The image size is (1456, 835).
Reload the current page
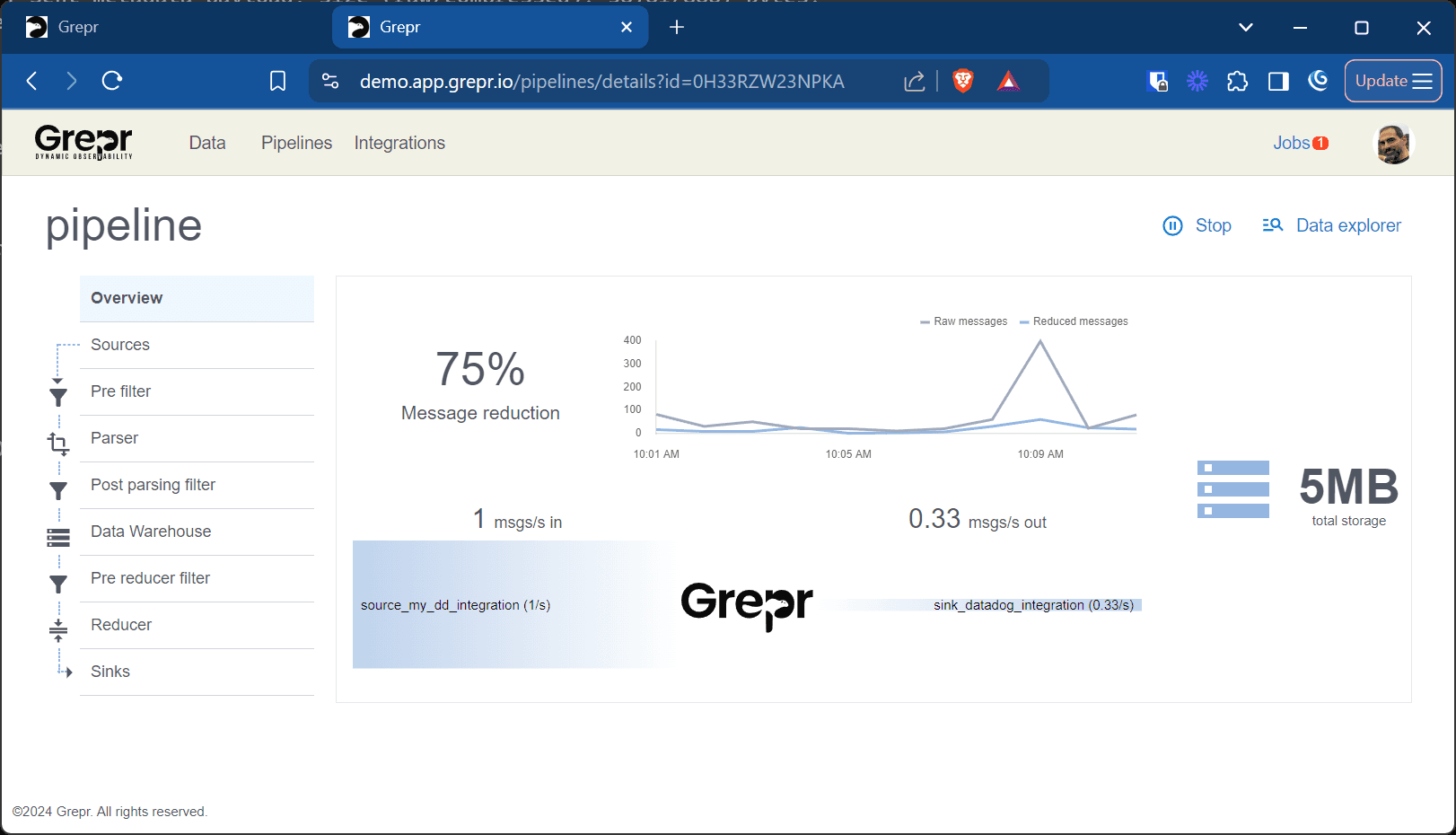(112, 81)
